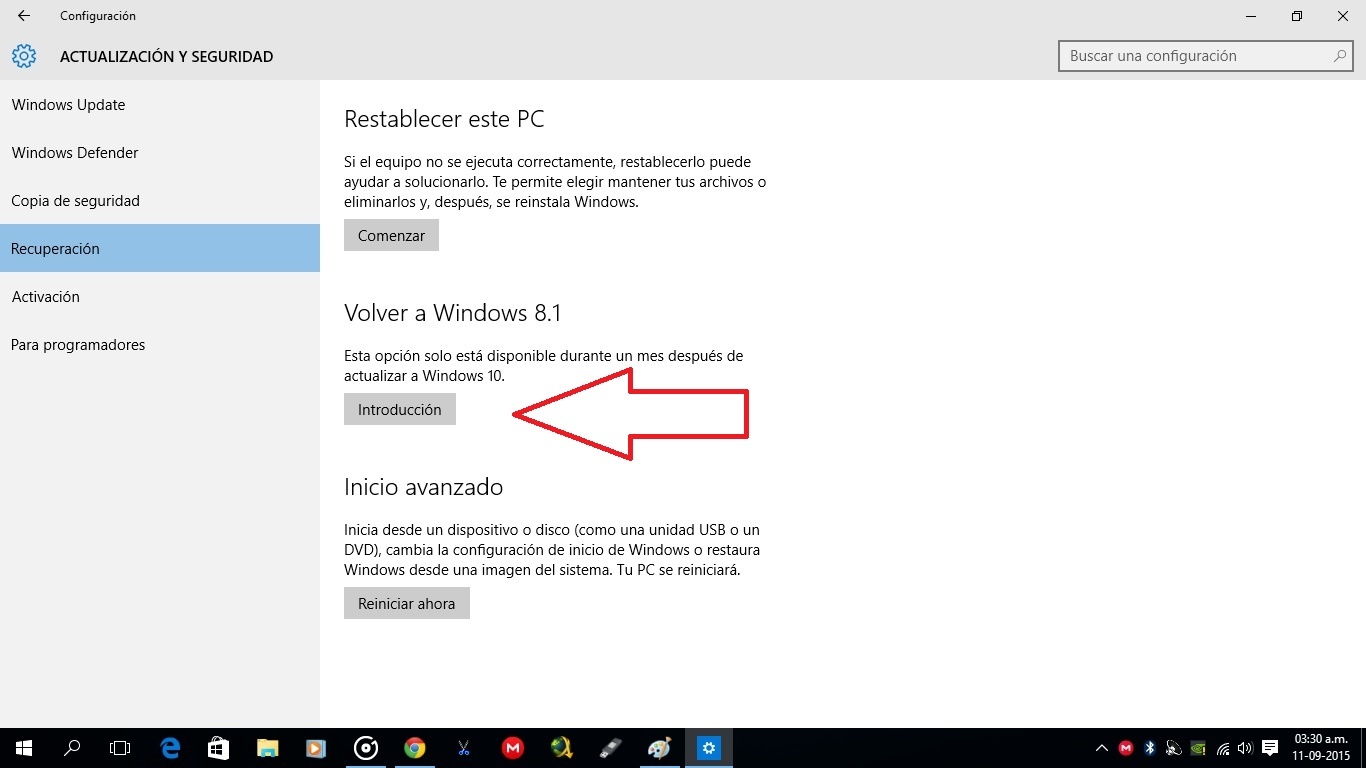
Task: Open File Explorer from the taskbar
Action: [x=267, y=748]
